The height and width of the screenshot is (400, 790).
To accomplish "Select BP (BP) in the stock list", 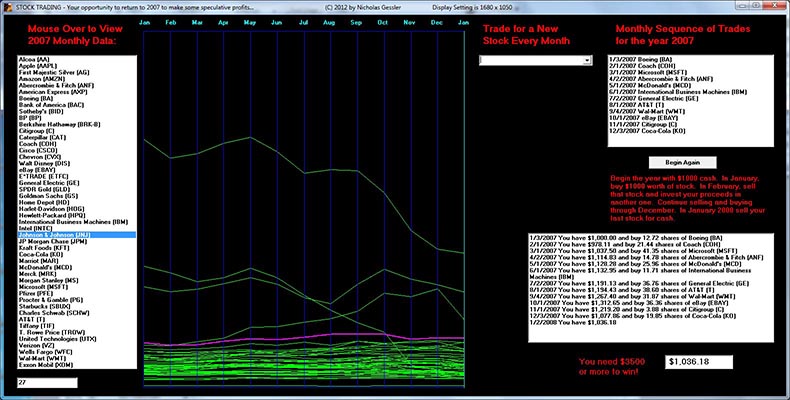I will [77, 118].
